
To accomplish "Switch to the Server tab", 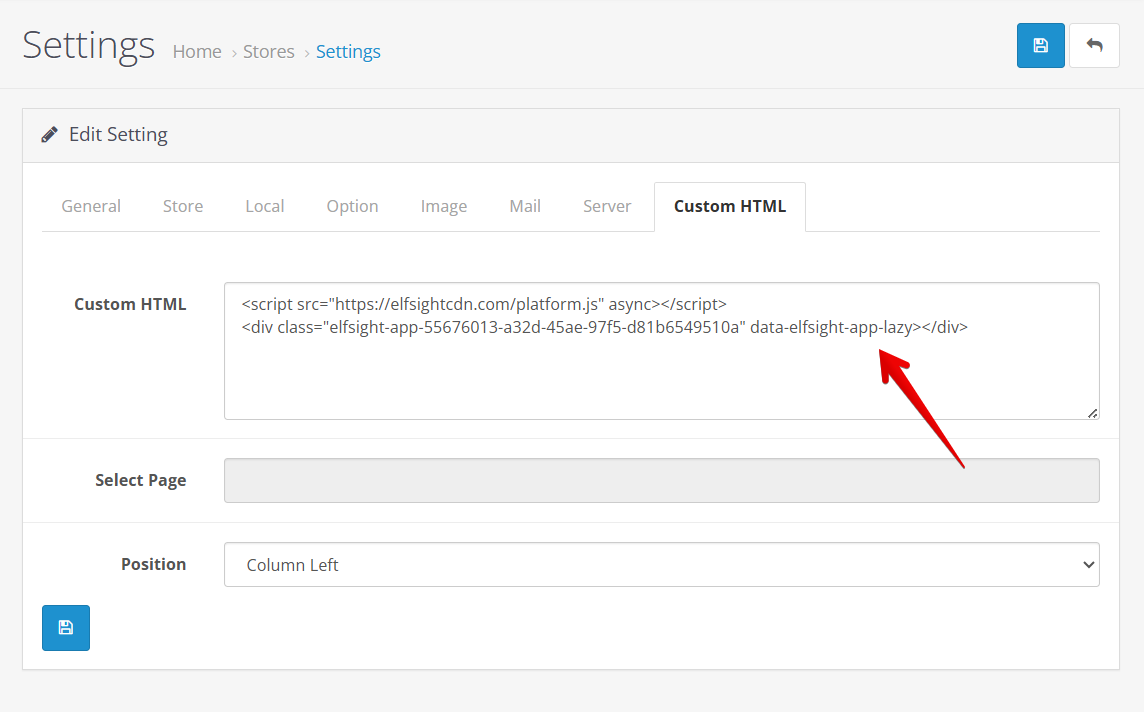I will point(607,206).
